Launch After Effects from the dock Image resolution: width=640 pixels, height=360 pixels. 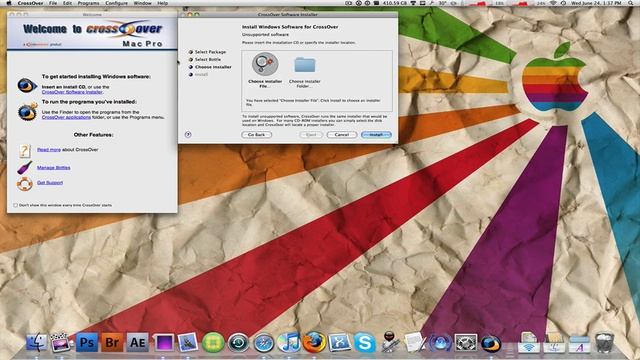pos(138,342)
